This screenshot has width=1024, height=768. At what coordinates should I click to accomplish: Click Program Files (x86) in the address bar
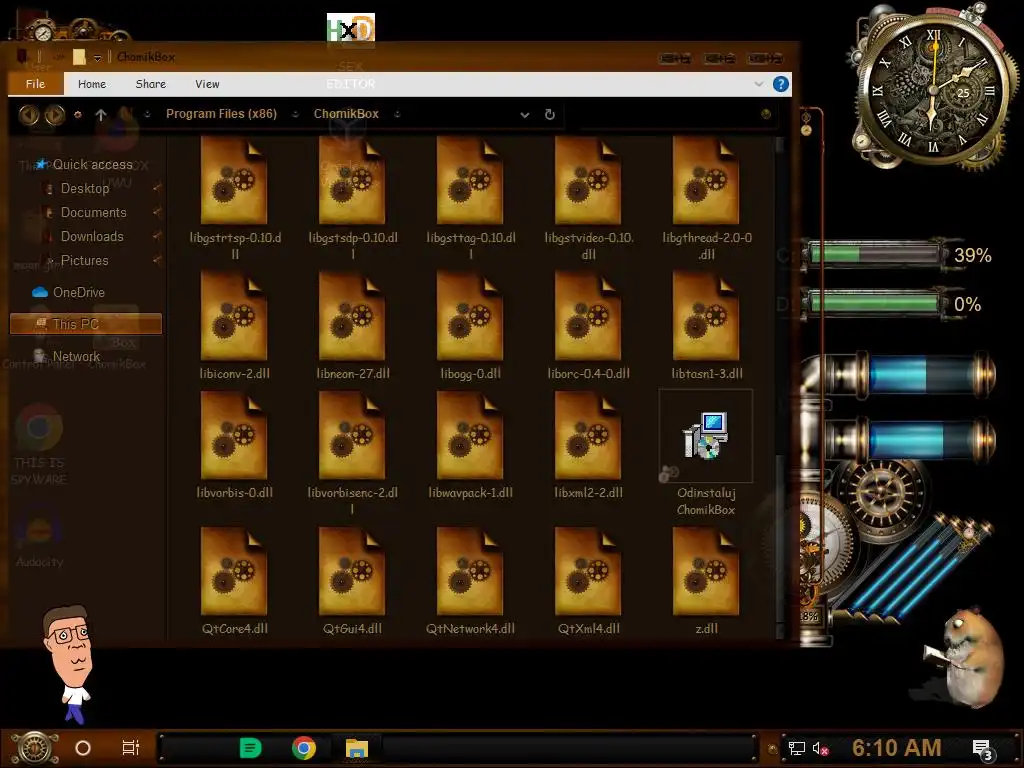(x=221, y=114)
